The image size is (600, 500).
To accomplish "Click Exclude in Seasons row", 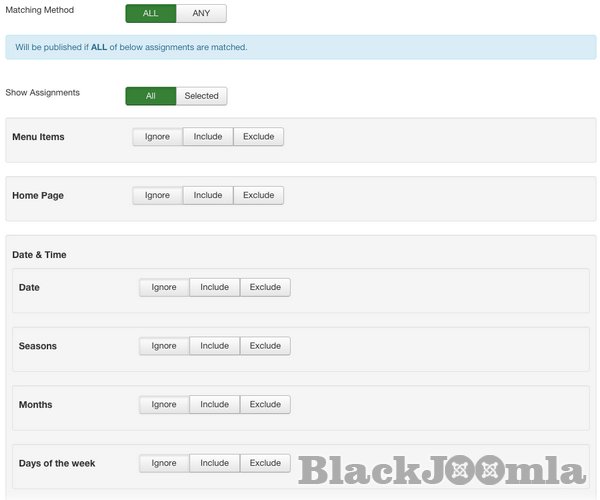I will [265, 346].
